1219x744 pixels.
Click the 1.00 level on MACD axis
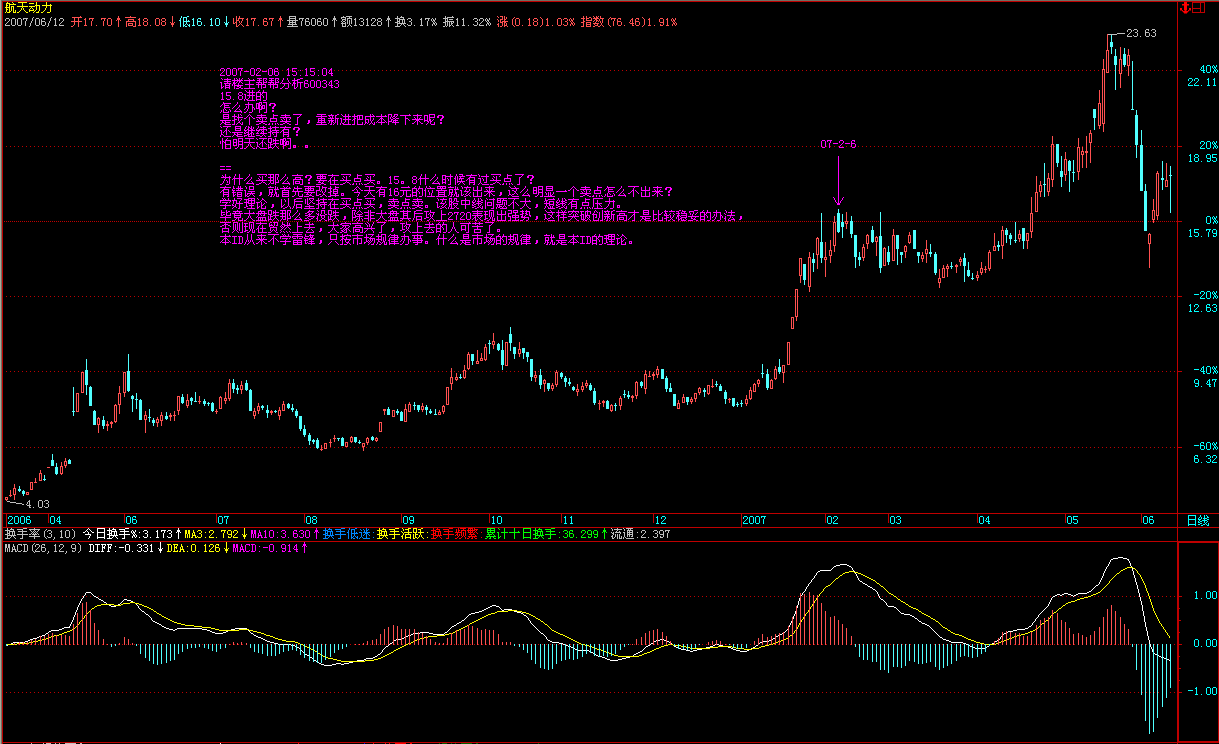1204,595
